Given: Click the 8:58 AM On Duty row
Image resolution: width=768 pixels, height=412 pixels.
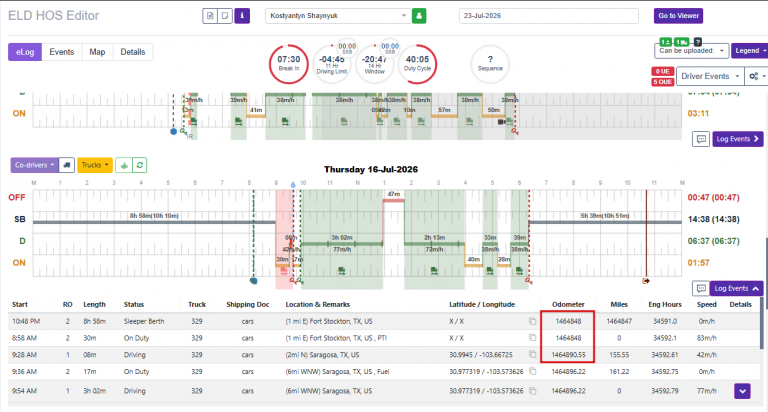Looking at the screenshot, I should point(384,338).
